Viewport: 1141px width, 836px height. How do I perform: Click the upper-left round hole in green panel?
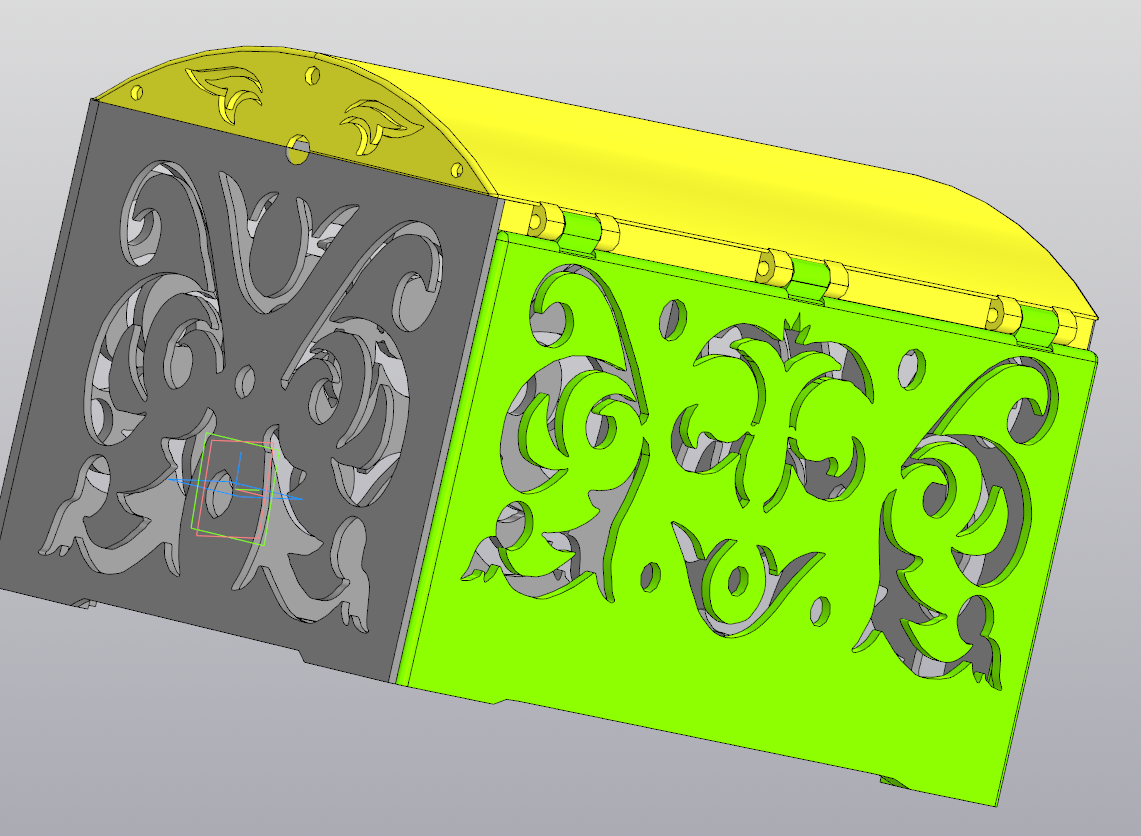coord(672,319)
